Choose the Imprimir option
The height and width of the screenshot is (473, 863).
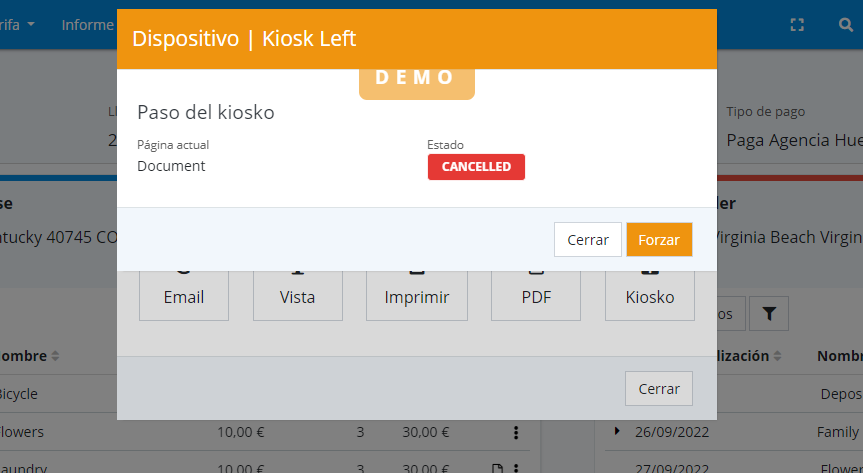tap(417, 297)
